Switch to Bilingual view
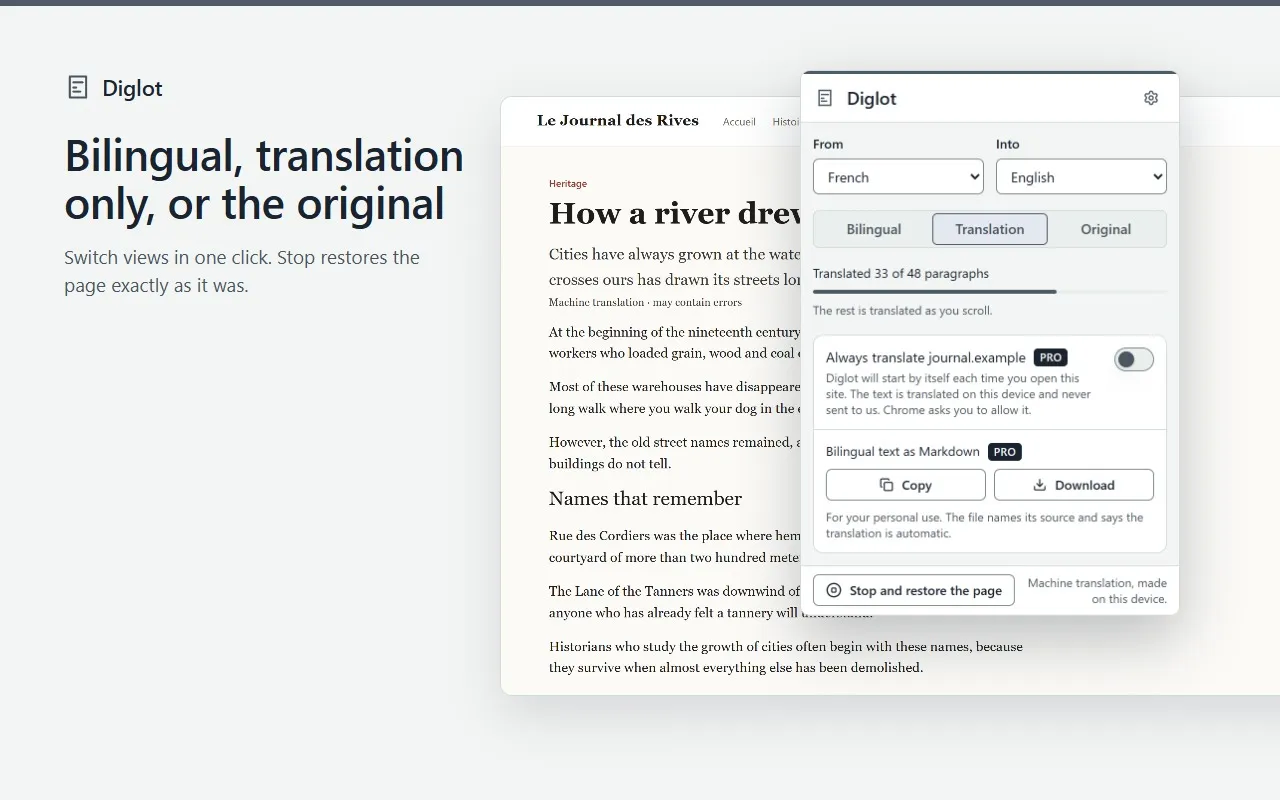1280x800 pixels. 874,229
